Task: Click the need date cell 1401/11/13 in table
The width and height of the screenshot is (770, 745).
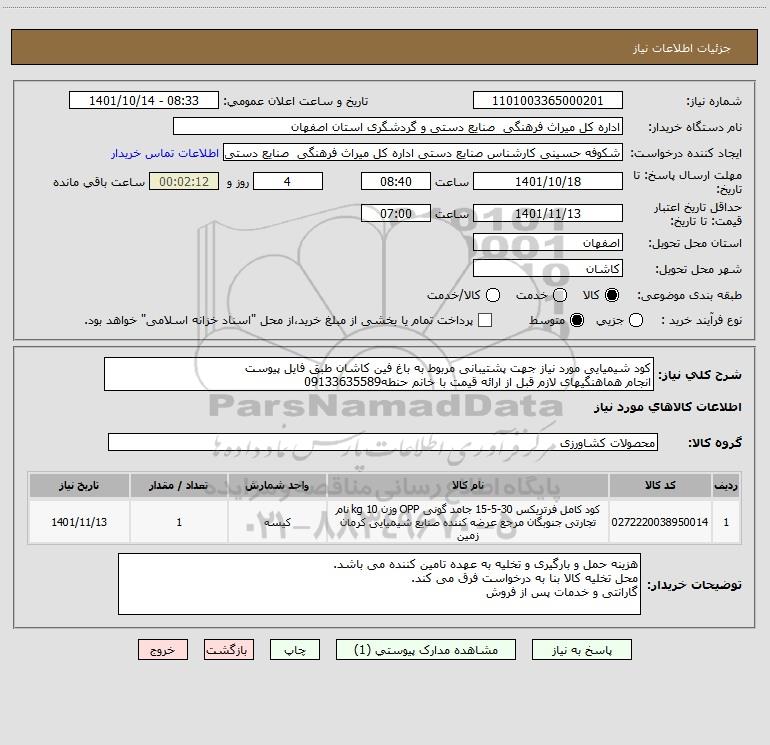Action: pos(79,522)
